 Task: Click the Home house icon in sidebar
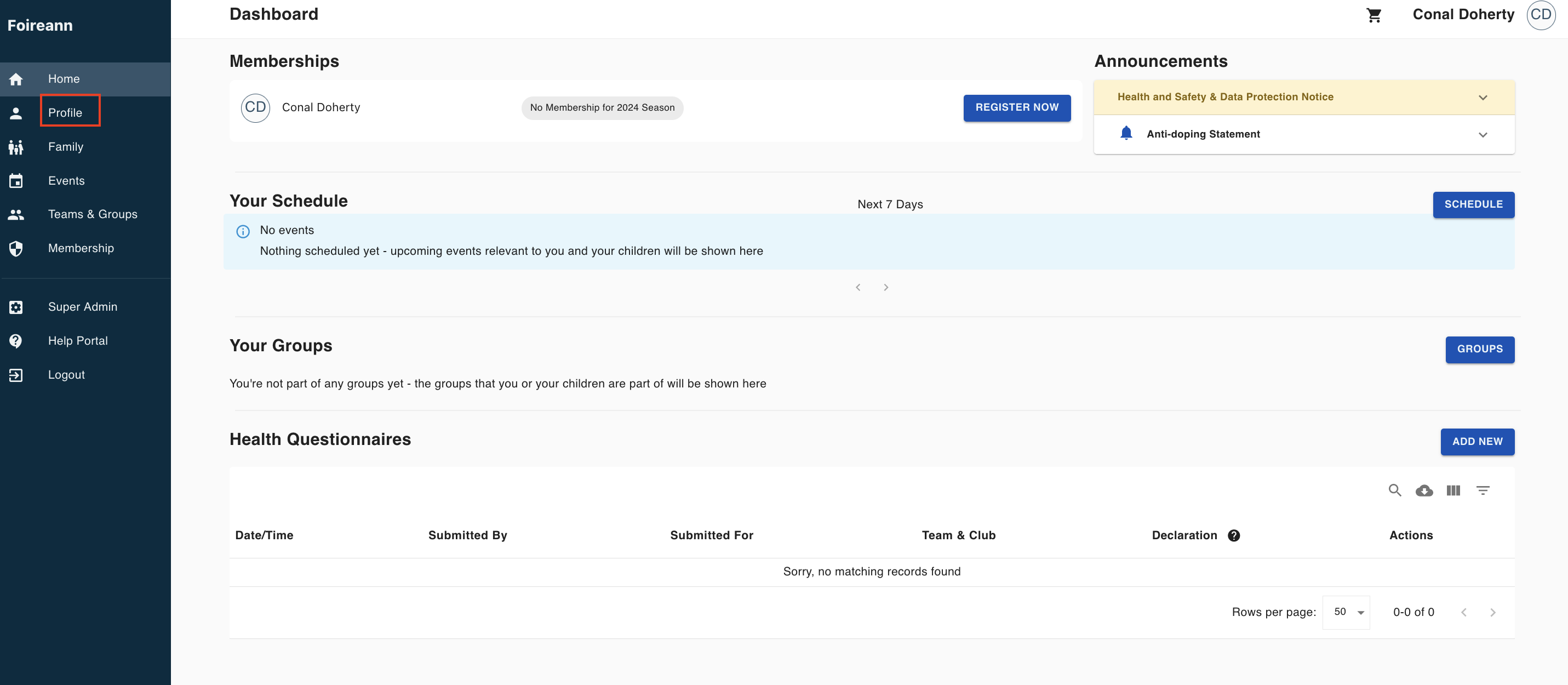coord(16,79)
